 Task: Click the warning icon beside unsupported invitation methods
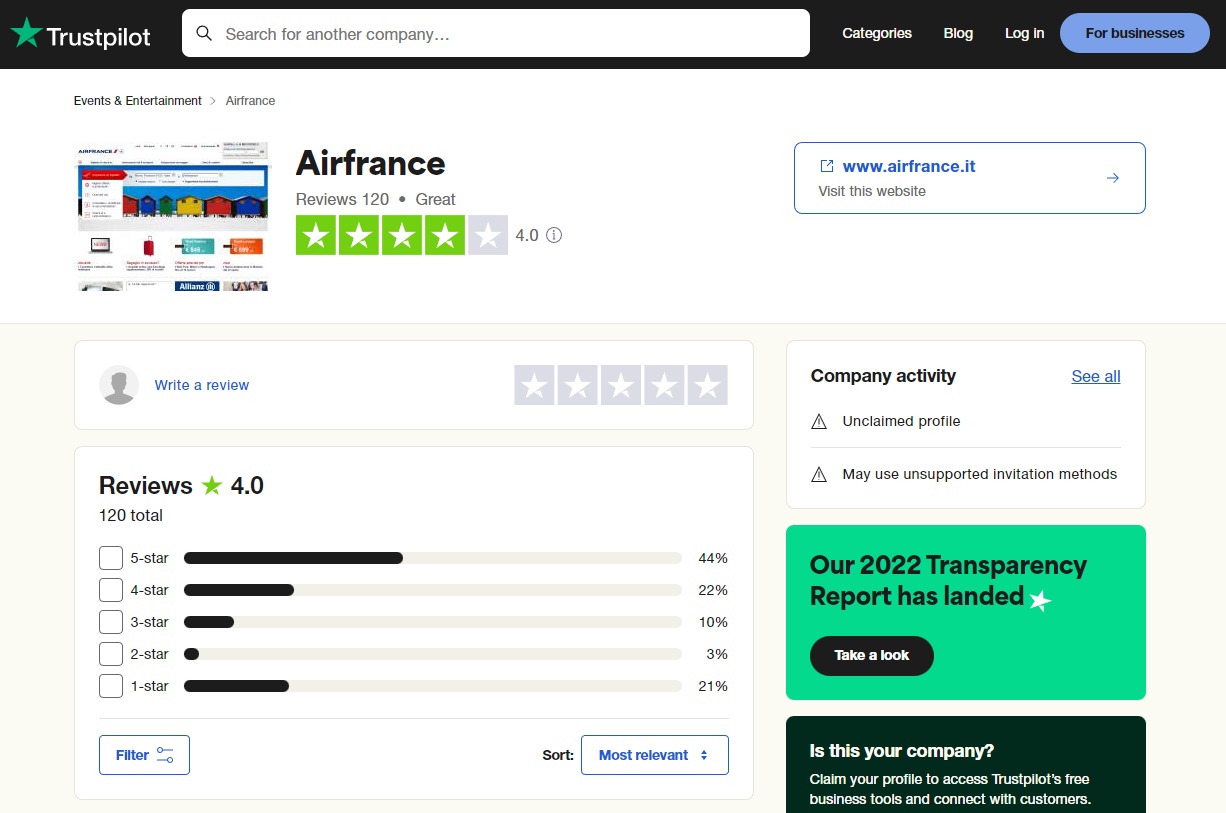[x=819, y=474]
